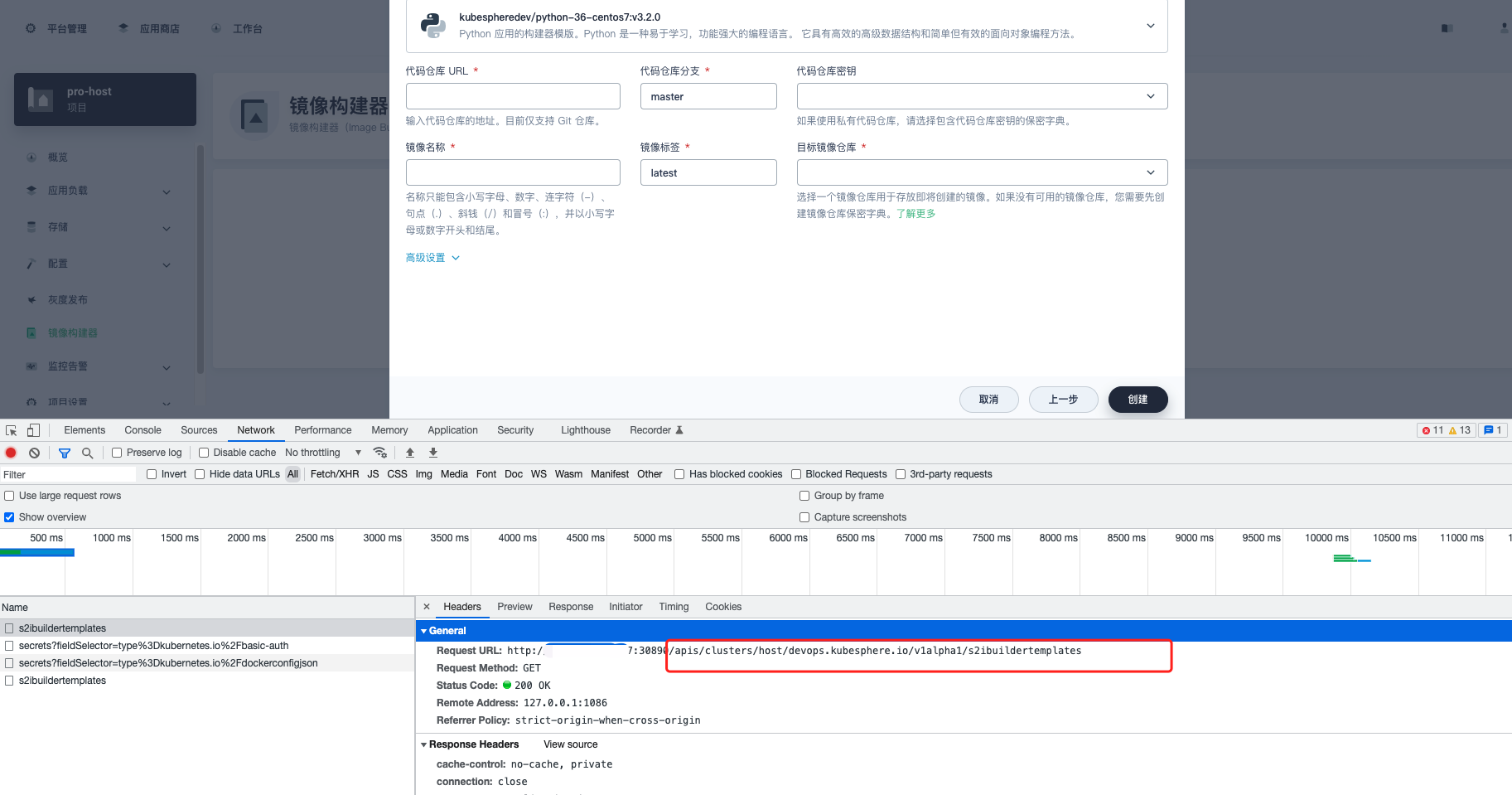Screen dimensions: 1512x795
Task: Expand 应用负载 sidebar menu chevron
Action: [x=167, y=192]
